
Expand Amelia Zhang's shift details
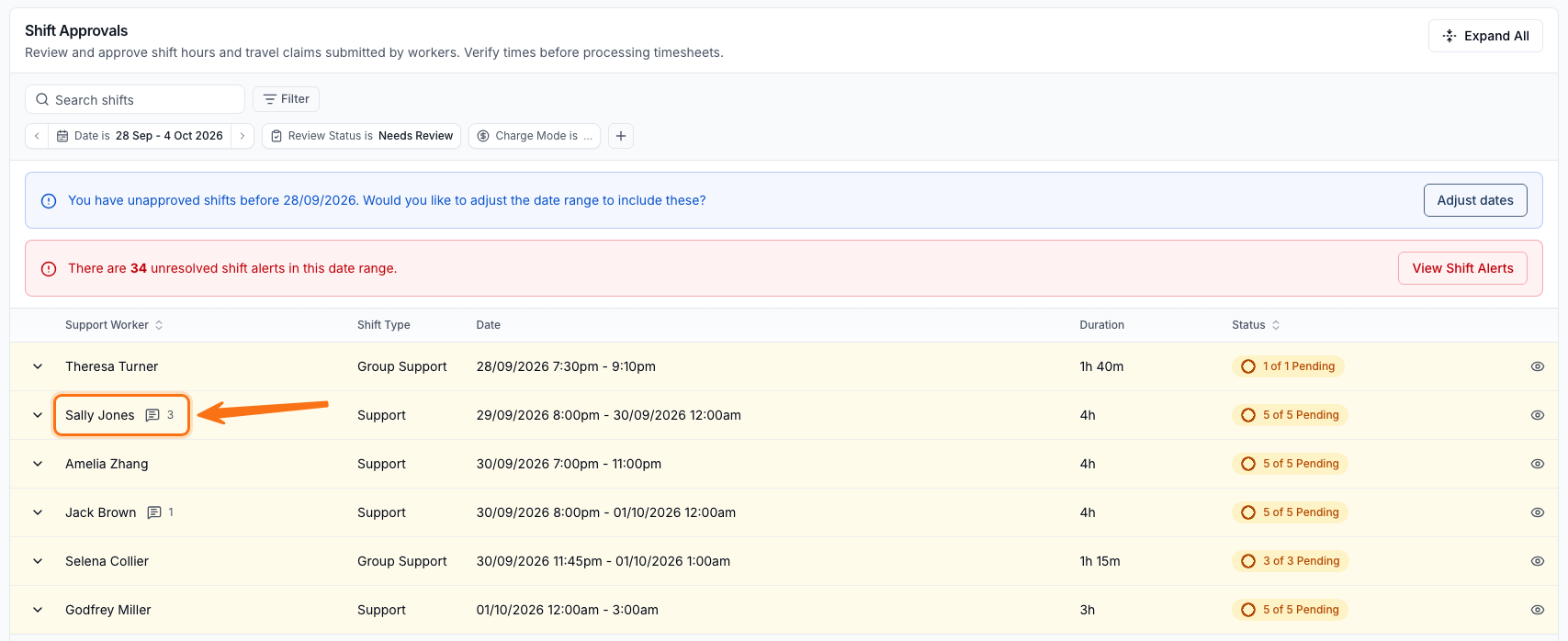38,464
